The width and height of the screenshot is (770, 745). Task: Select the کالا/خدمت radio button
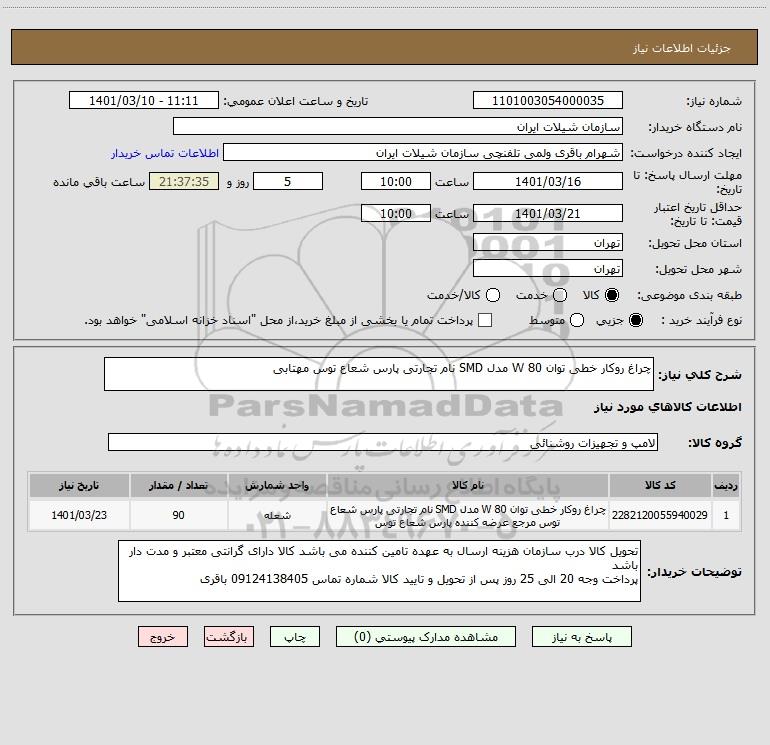pyautogui.click(x=493, y=295)
